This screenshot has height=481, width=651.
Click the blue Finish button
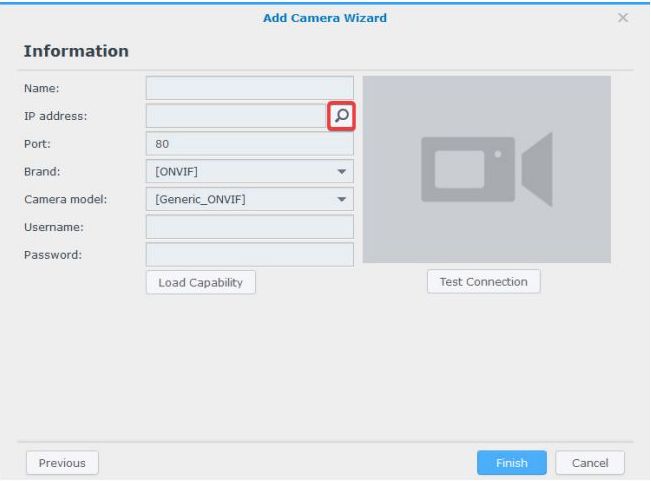510,463
